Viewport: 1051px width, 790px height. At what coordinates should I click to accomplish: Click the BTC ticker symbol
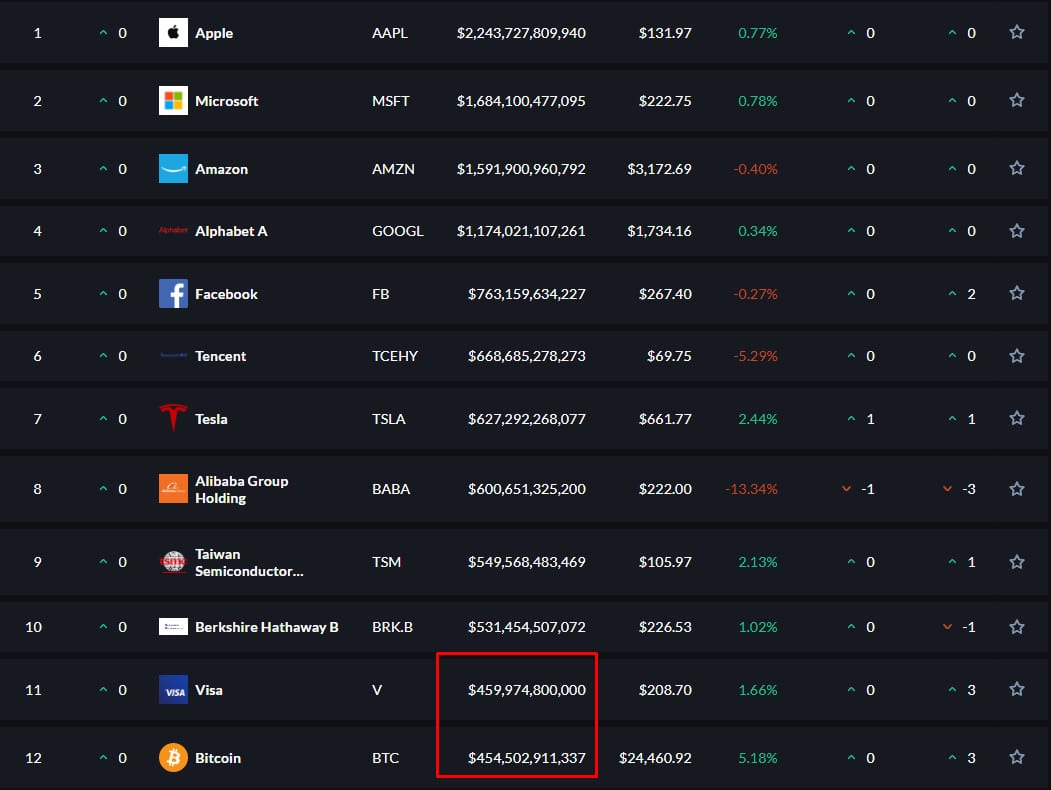click(x=385, y=759)
